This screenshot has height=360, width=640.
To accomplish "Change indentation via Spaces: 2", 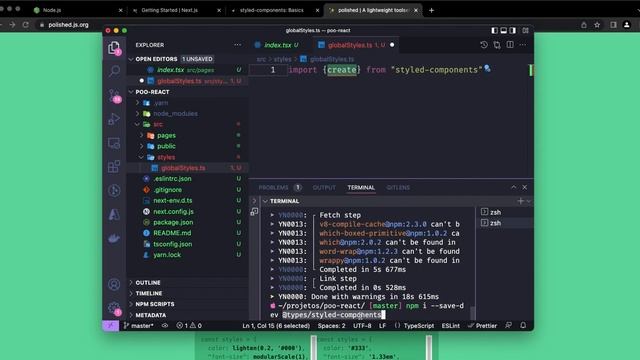I will (x=331, y=325).
